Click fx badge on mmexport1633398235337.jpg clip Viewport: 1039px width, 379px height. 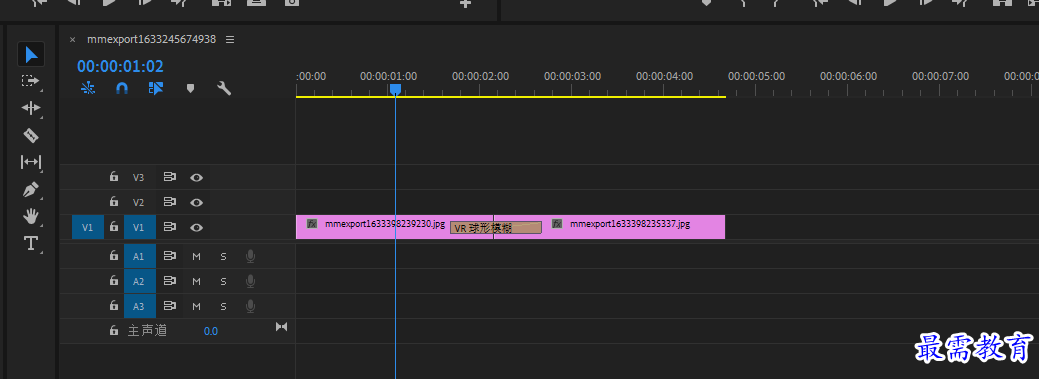pyautogui.click(x=557, y=224)
